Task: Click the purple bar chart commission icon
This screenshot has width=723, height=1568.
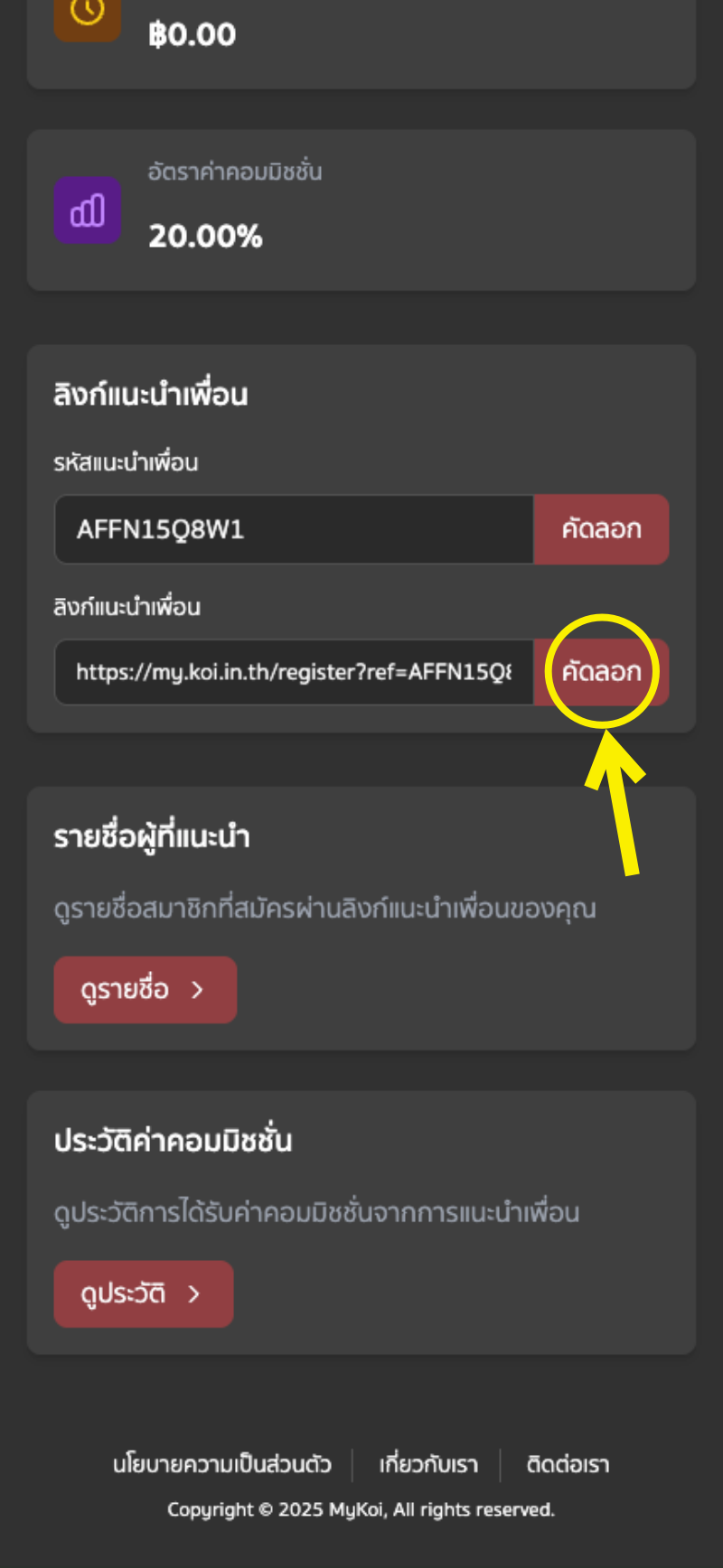Action: [87, 210]
